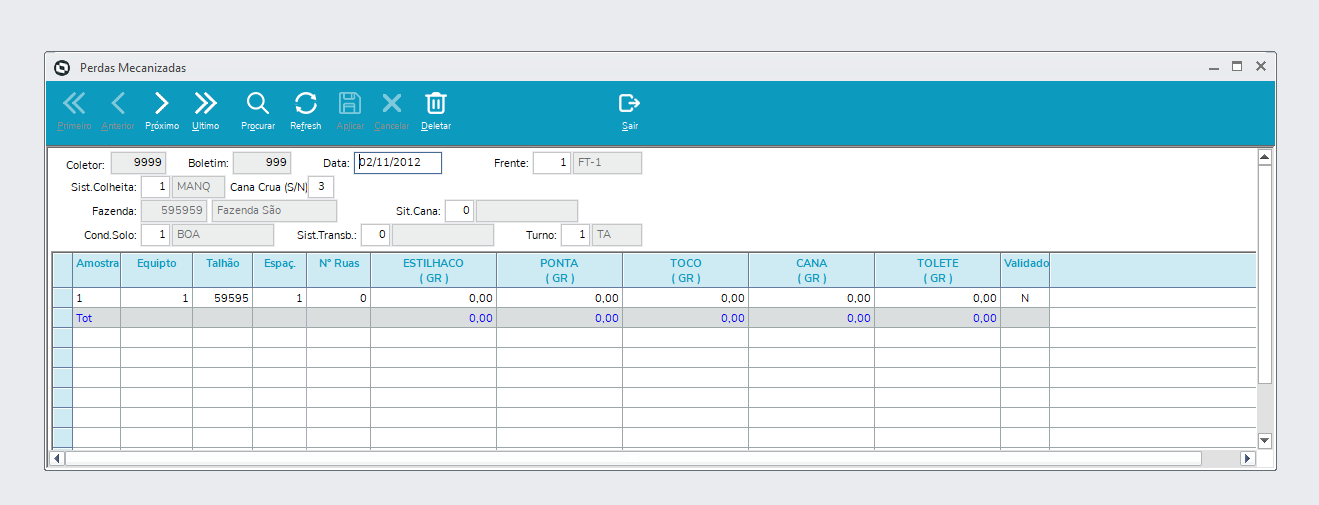The height and width of the screenshot is (505, 1319).
Task: Select the Frente number input box
Action: tap(552, 163)
